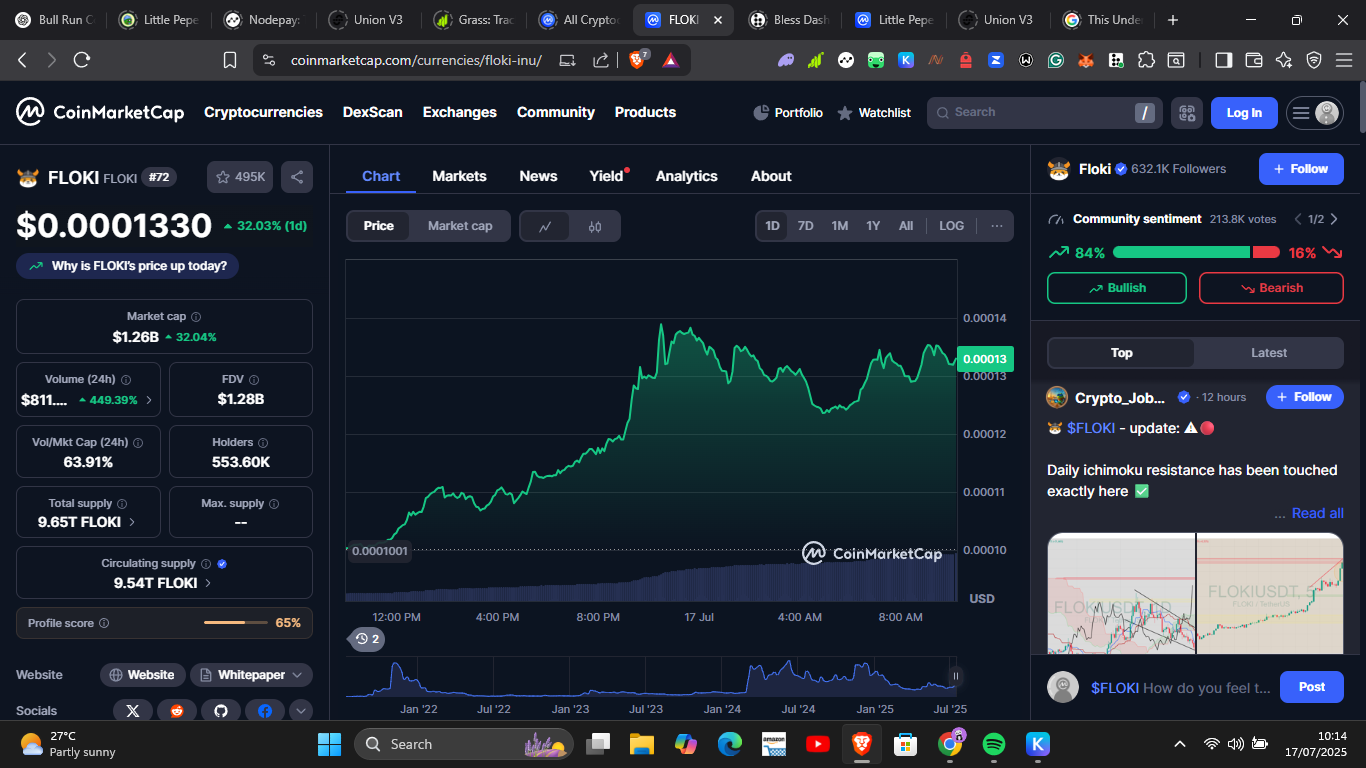Click the CoinMarketCap logo
Screen dimensions: 1366x768
[x=100, y=112]
